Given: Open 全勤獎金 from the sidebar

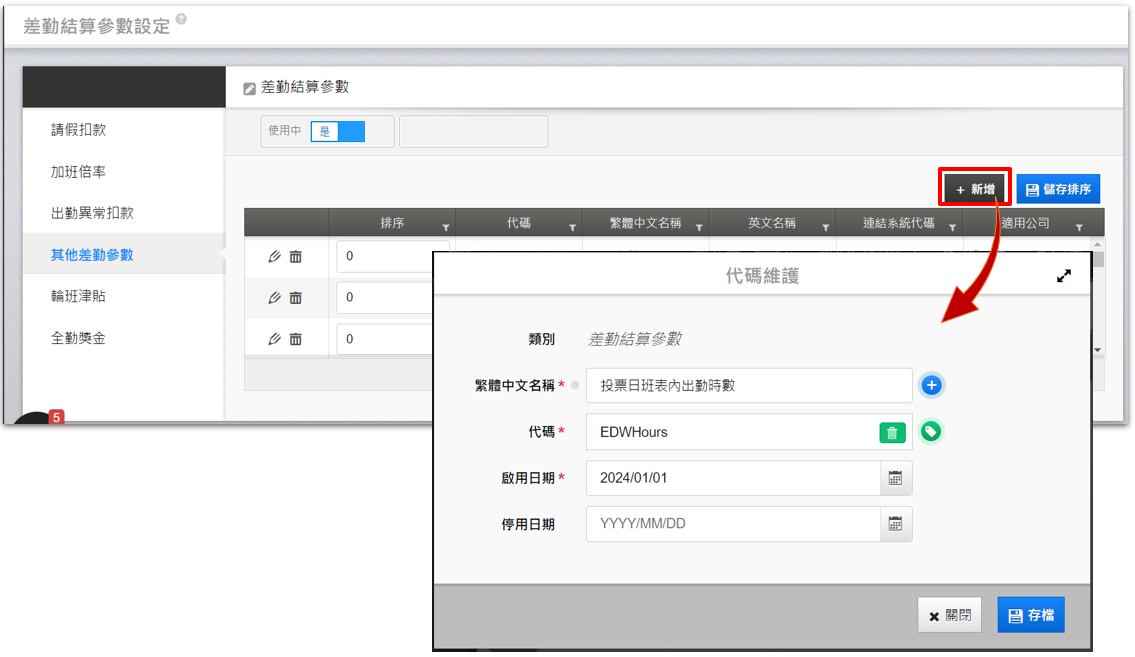Looking at the screenshot, I should coord(79,338).
